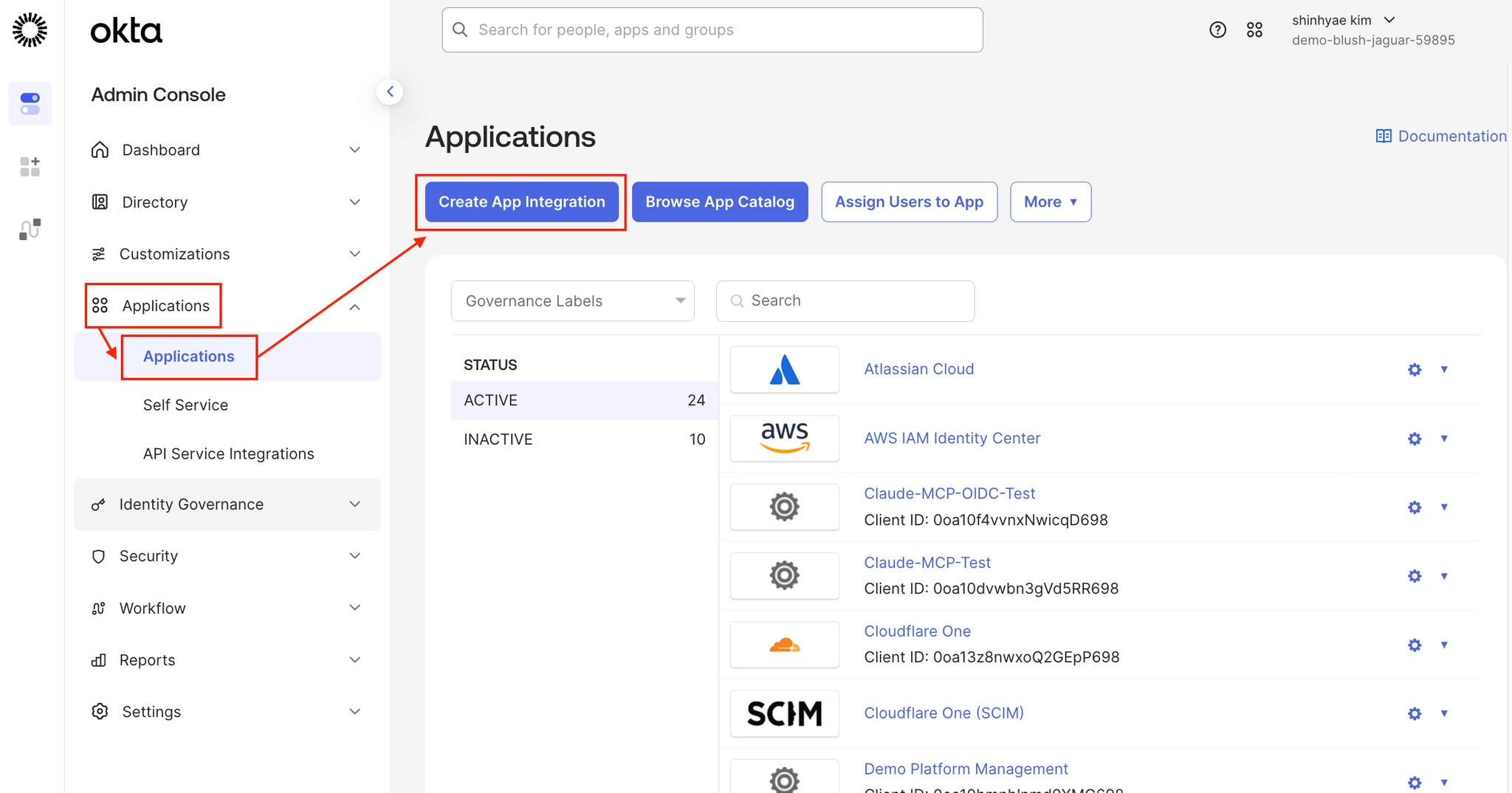Collapse the sidebar with the arrow button
This screenshot has height=793, width=1512.
coord(390,92)
